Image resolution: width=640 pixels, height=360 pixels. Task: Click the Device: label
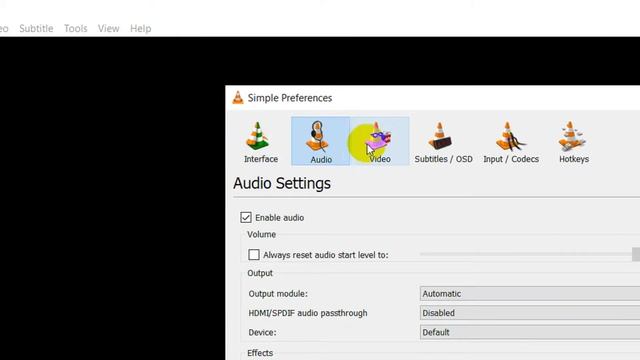click(262, 333)
